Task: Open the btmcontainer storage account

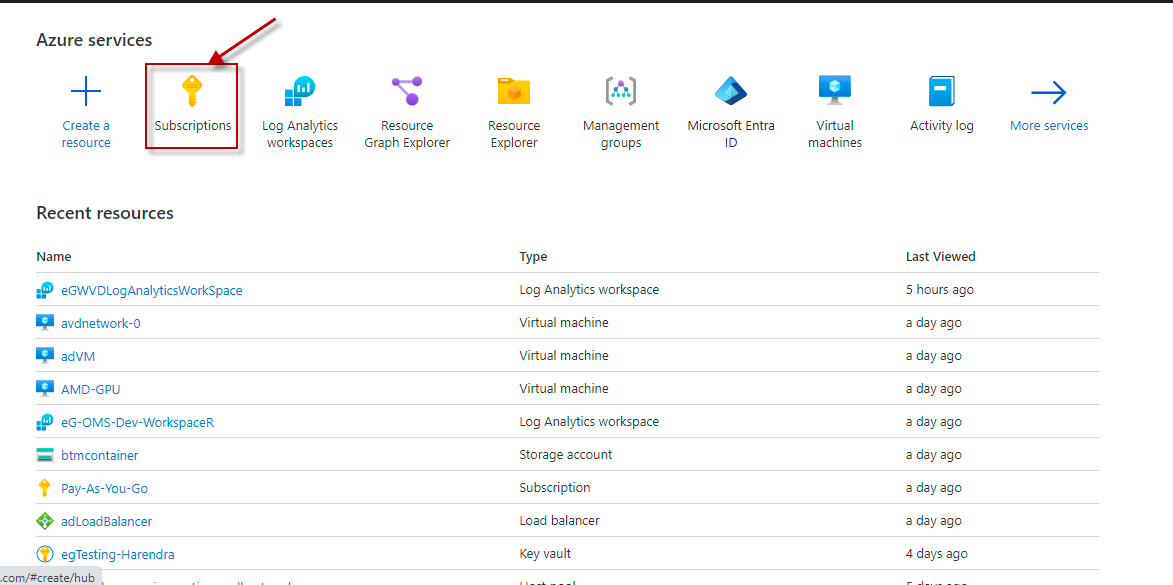Action: (x=99, y=455)
